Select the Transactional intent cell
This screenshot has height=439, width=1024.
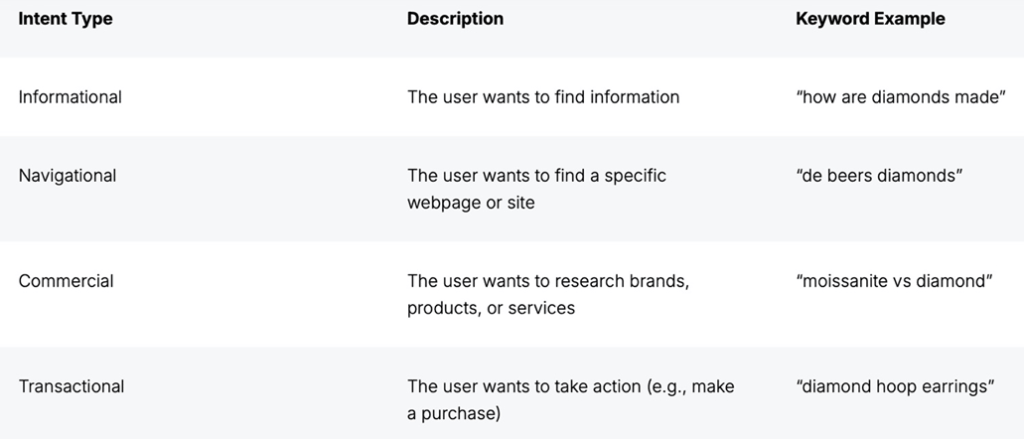click(x=71, y=387)
